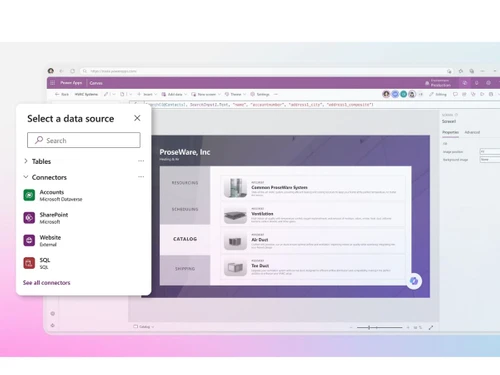This screenshot has width=500, height=375.
Task: Select the SHIPPING tab in app
Action: coord(185,269)
